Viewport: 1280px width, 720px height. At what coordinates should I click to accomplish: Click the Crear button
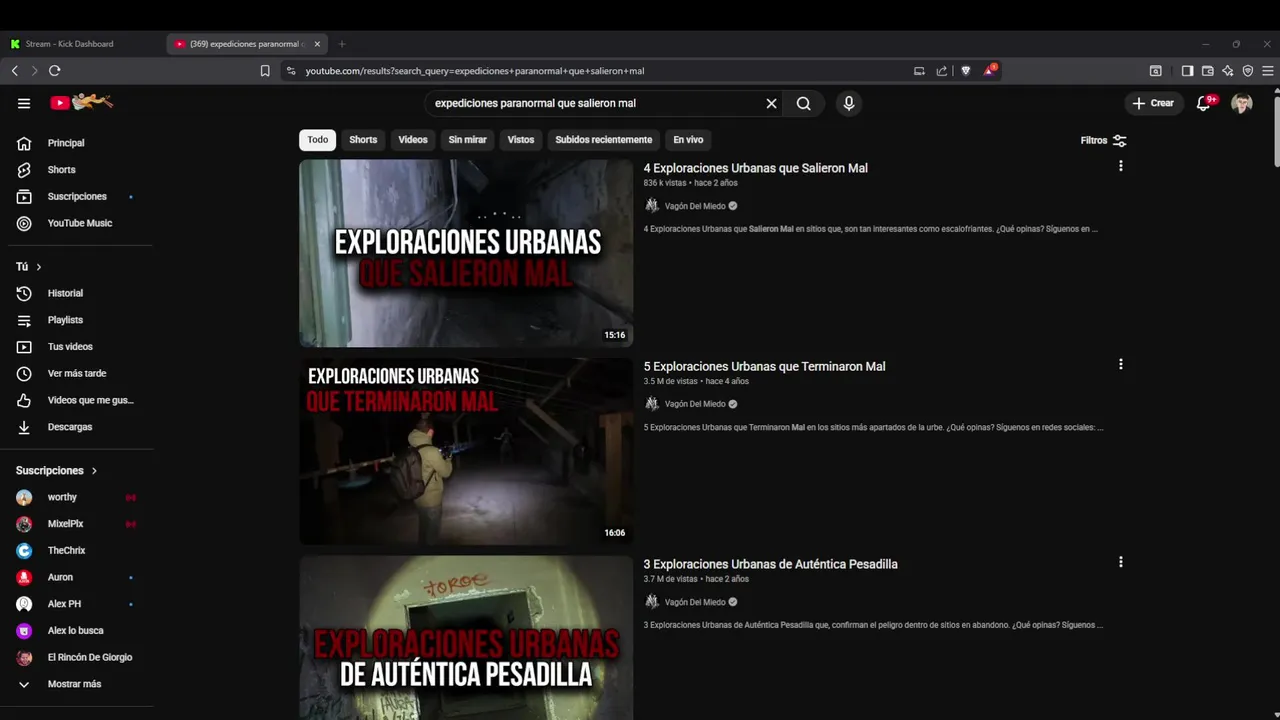point(1153,103)
